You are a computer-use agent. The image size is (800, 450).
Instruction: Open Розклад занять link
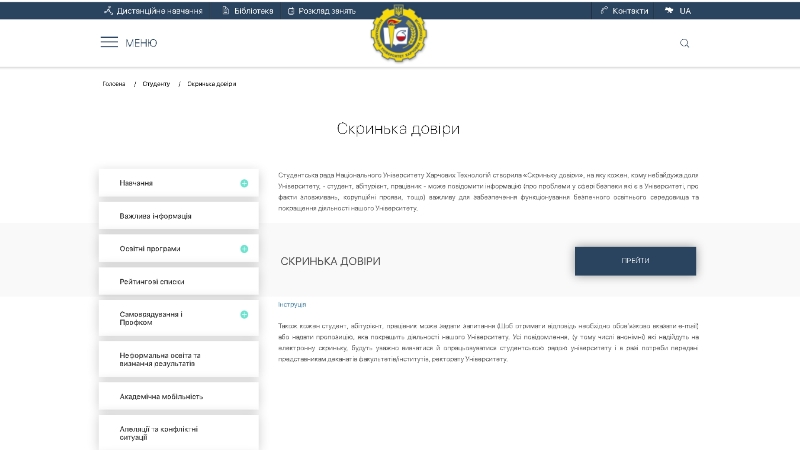coord(327,11)
